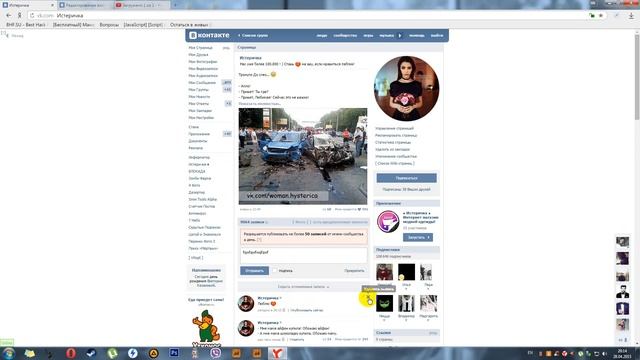The height and width of the screenshot is (360, 640).
Task: Open browser downloads arrow icon
Action: [x=631, y=16]
